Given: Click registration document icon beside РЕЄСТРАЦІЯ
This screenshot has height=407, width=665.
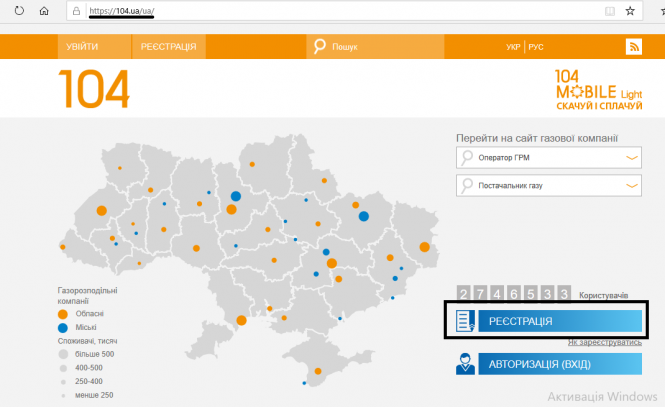Looking at the screenshot, I should [x=465, y=321].
